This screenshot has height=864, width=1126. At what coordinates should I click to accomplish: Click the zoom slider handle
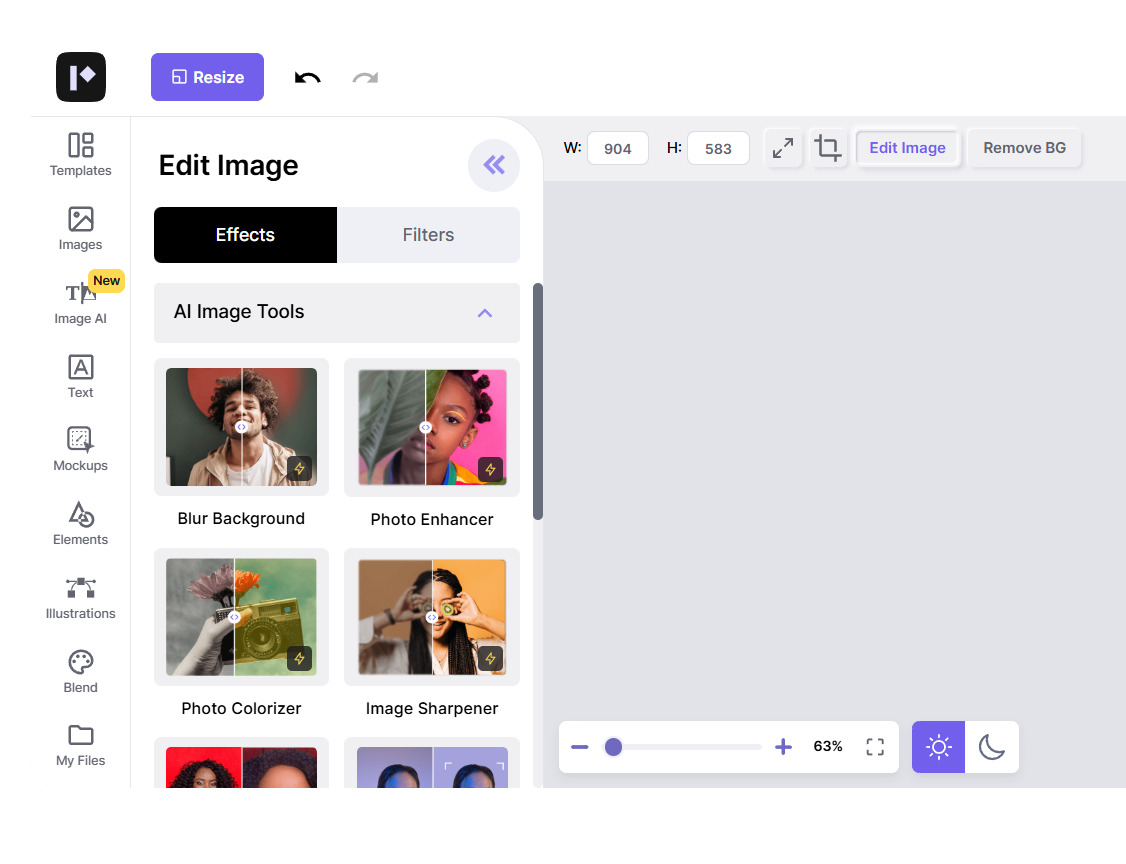point(613,747)
